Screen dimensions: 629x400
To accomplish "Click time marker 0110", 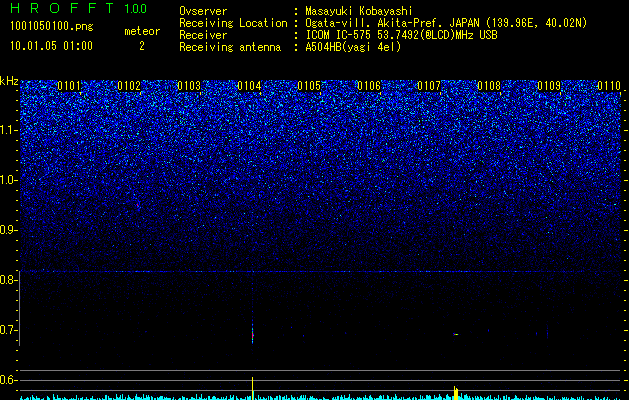I will (609, 86).
